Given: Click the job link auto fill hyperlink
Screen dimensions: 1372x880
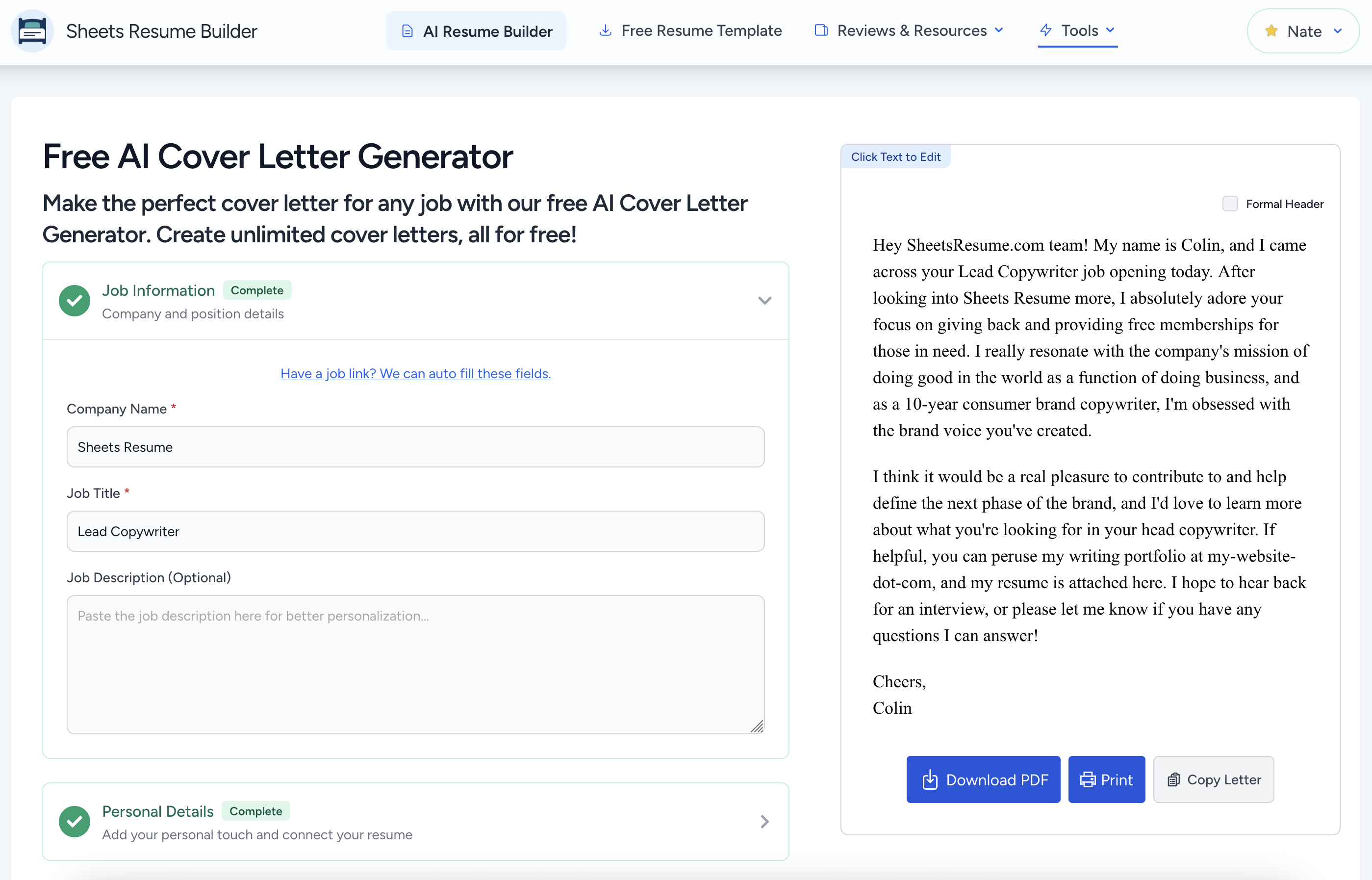Looking at the screenshot, I should [x=415, y=374].
